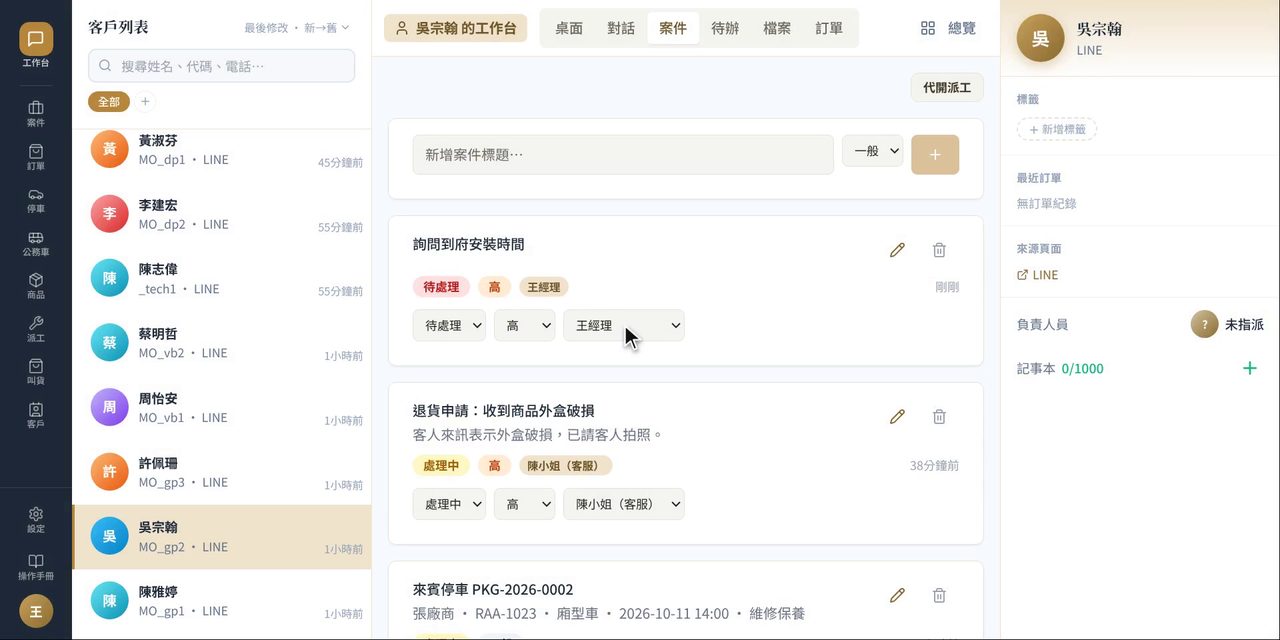
Task: Select customer 蔡明哲 in the list
Action: (x=222, y=342)
